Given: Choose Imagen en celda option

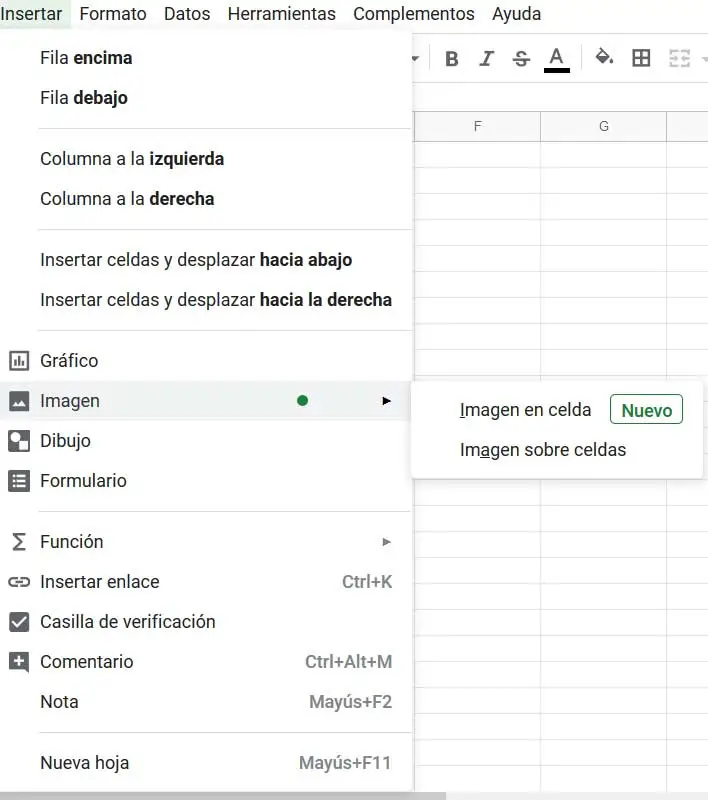Looking at the screenshot, I should [x=525, y=410].
